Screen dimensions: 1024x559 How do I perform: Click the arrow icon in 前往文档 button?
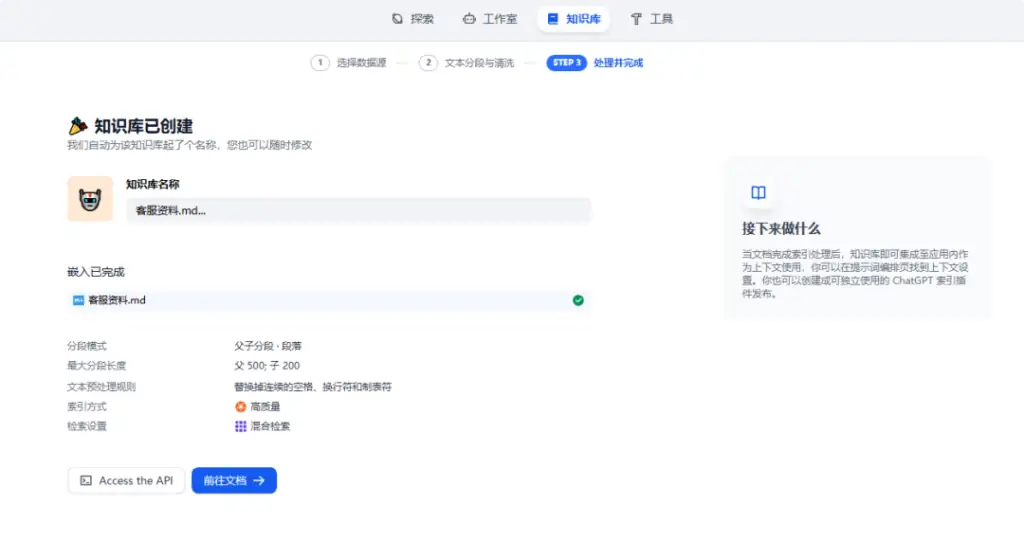point(259,481)
